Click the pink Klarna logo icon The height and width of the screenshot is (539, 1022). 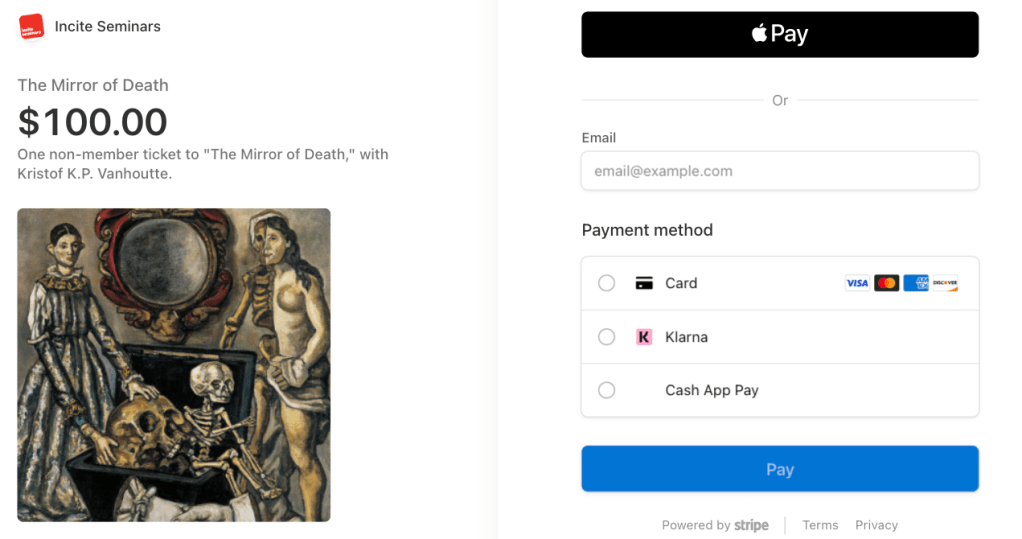(x=644, y=337)
